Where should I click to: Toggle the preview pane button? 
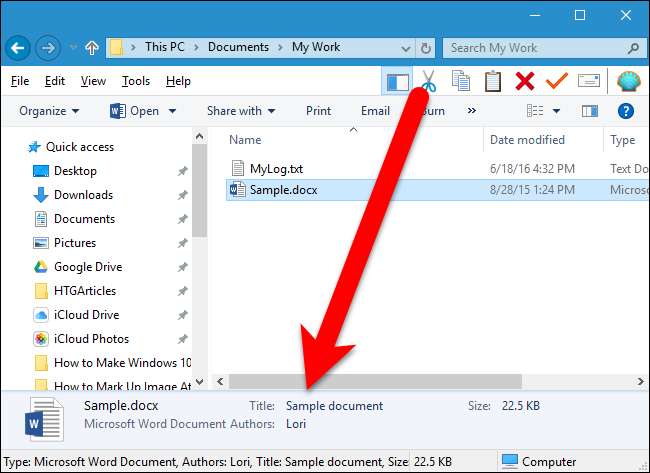tap(589, 111)
